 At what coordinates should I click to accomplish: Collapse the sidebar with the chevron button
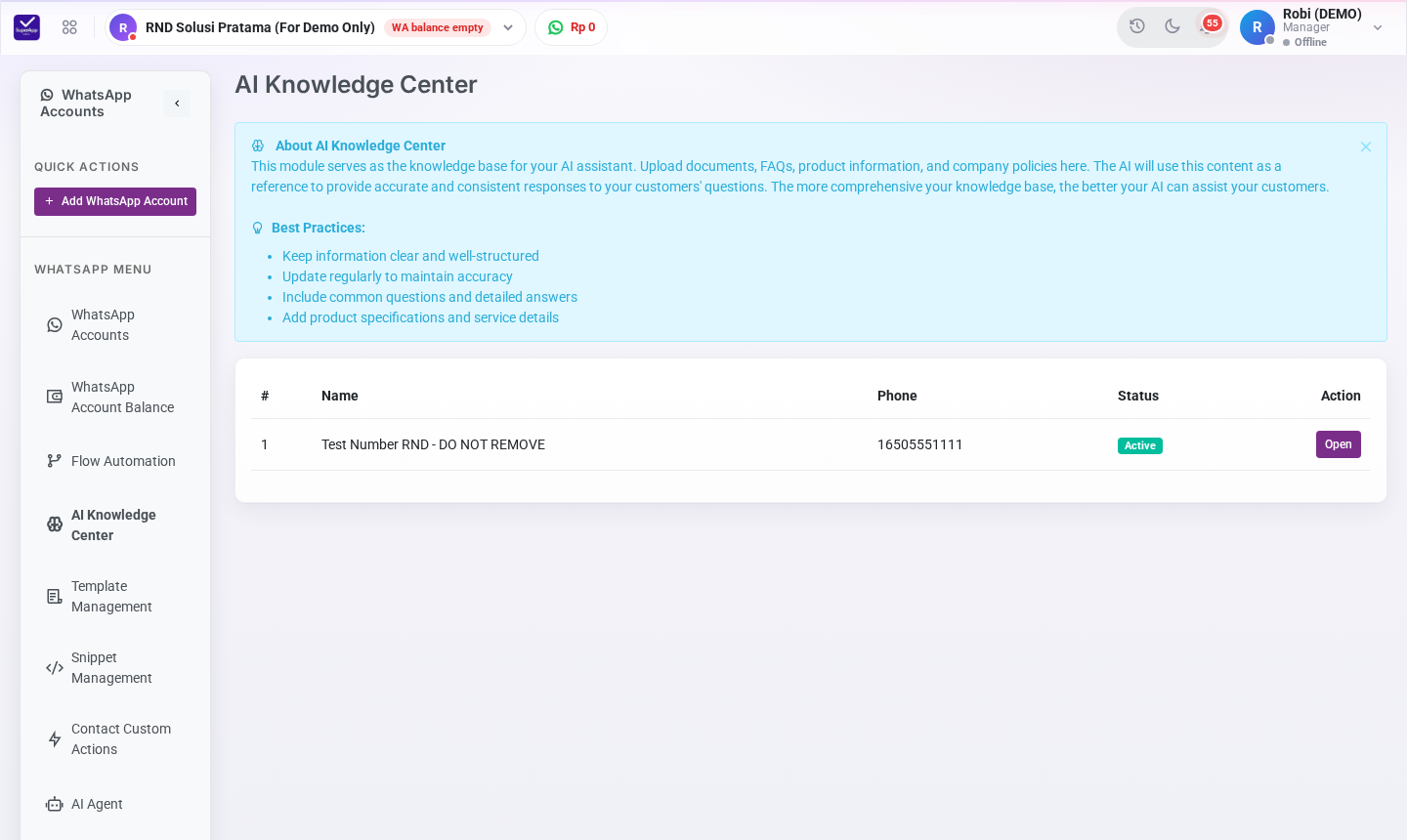[x=177, y=104]
